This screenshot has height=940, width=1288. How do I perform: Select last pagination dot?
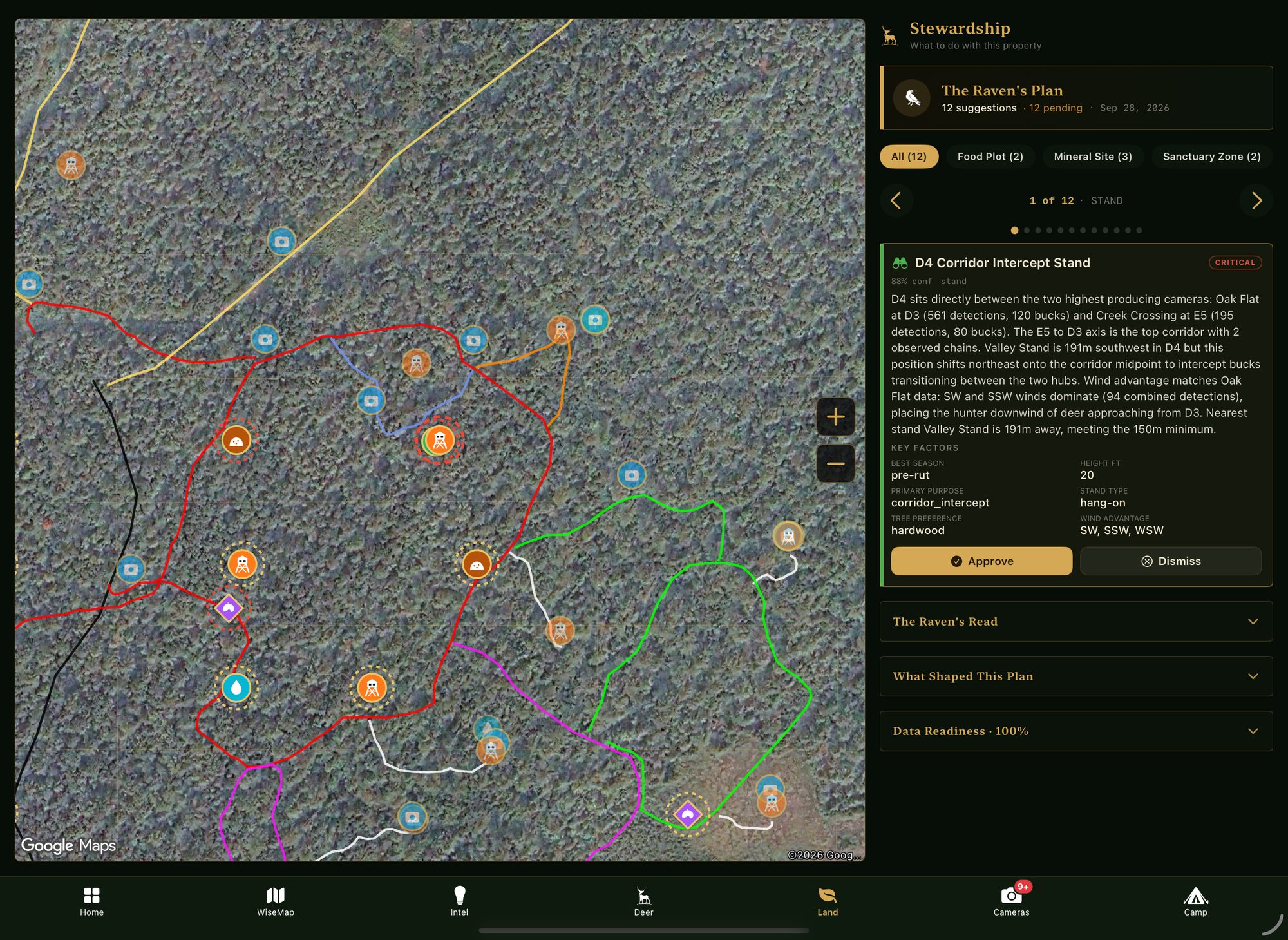[1139, 230]
